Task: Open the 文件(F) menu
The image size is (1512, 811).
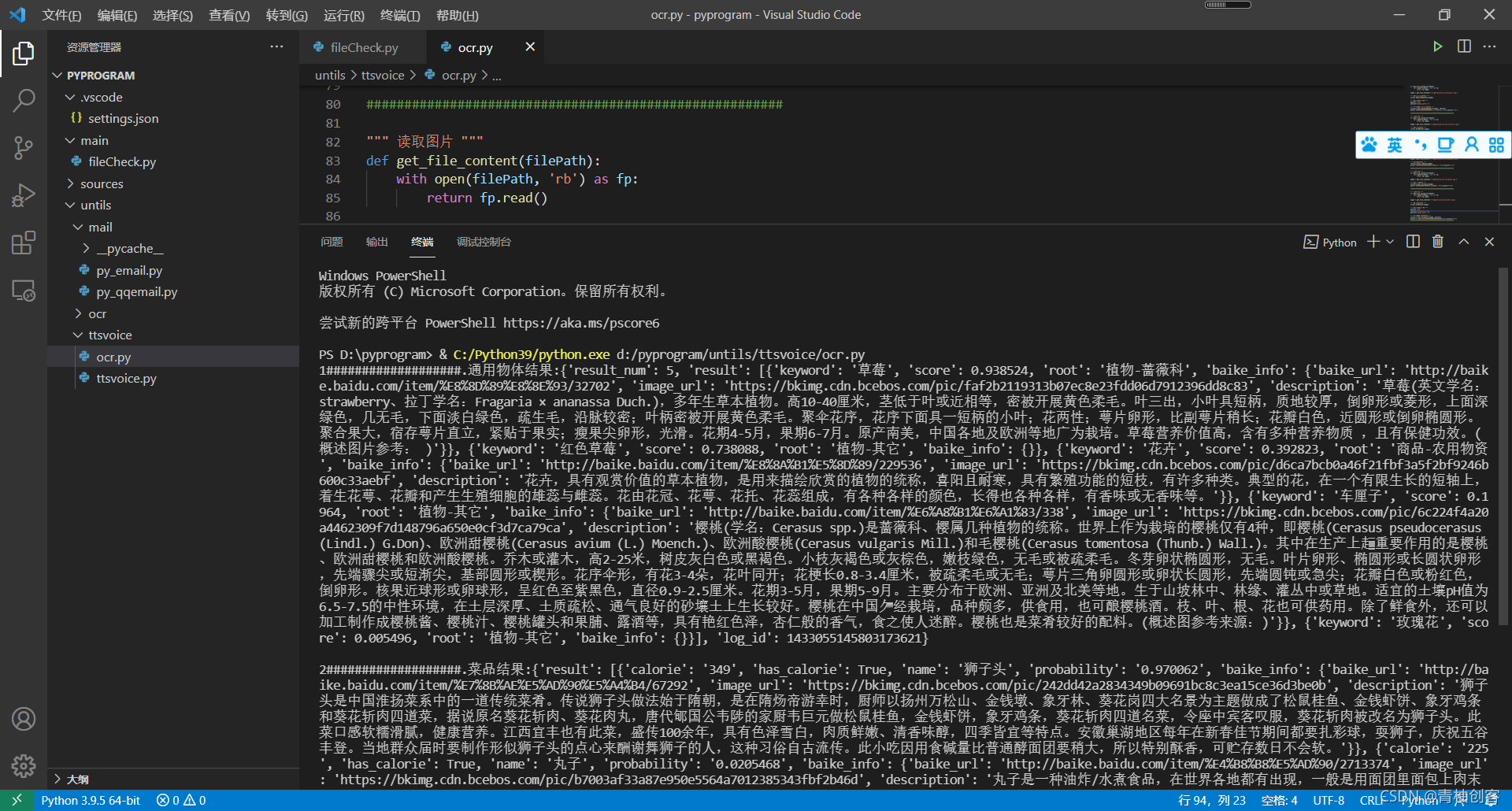Action: 61,15
